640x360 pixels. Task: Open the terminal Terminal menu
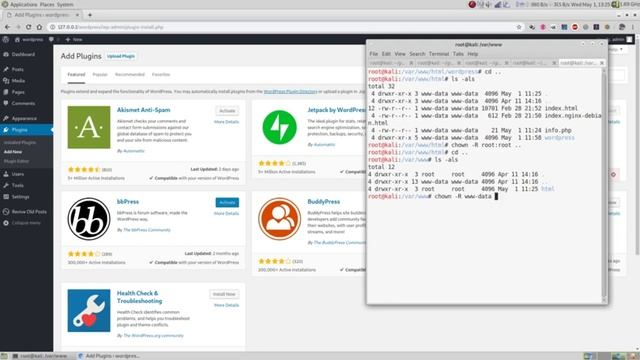tap(439, 54)
